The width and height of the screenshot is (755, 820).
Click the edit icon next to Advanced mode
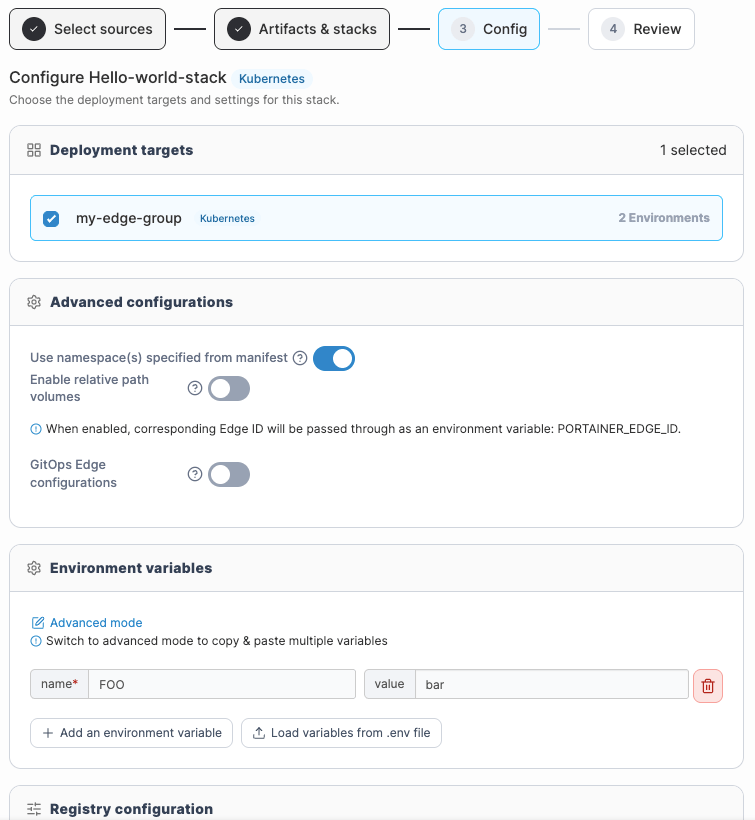38,623
